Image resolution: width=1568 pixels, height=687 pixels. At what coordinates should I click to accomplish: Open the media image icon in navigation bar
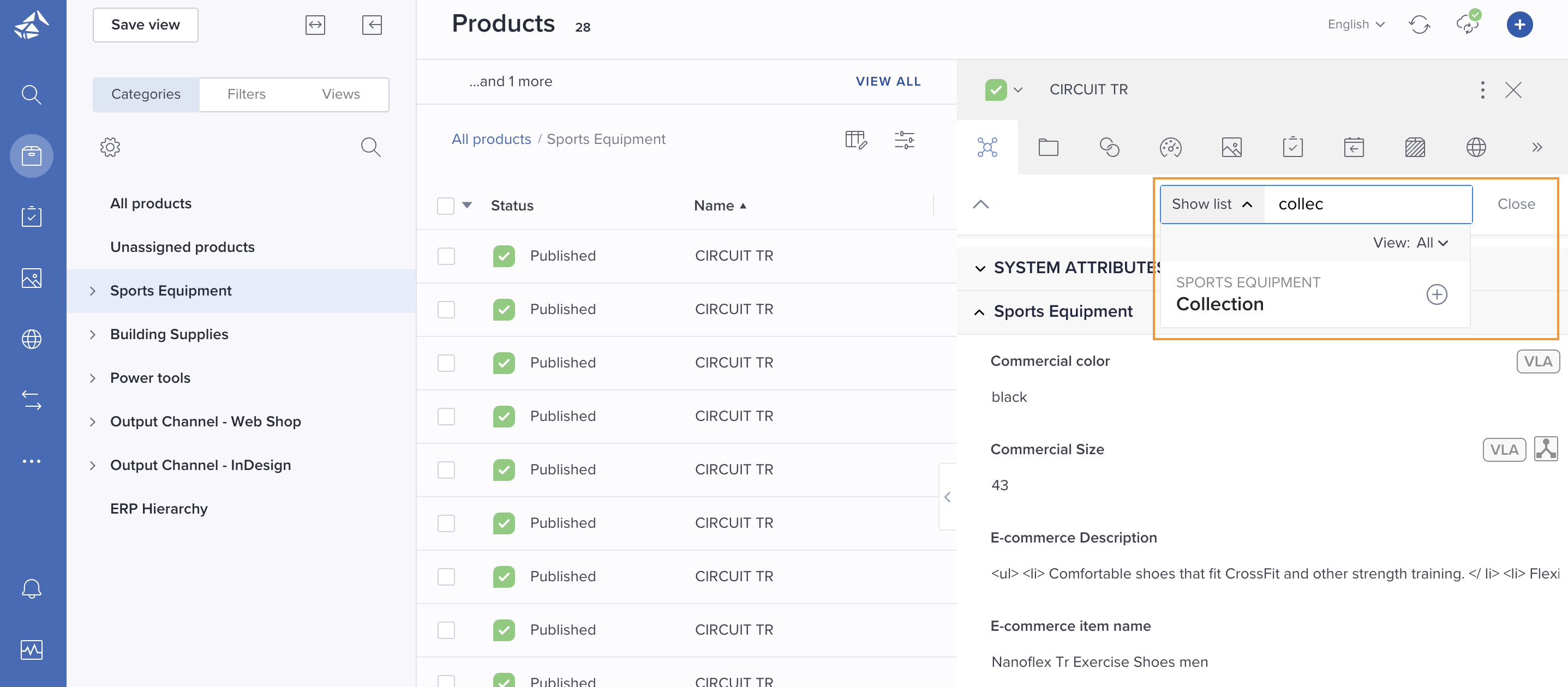point(32,278)
